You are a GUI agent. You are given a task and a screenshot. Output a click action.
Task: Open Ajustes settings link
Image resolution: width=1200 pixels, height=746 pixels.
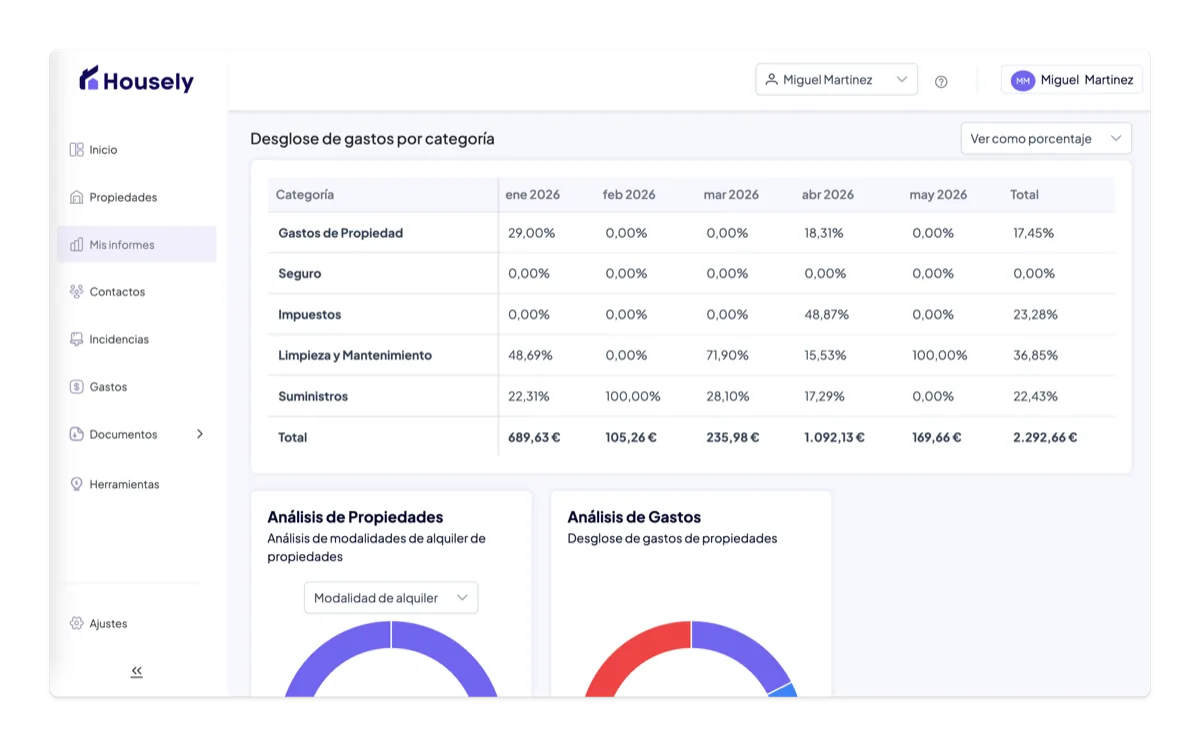click(x=136, y=623)
